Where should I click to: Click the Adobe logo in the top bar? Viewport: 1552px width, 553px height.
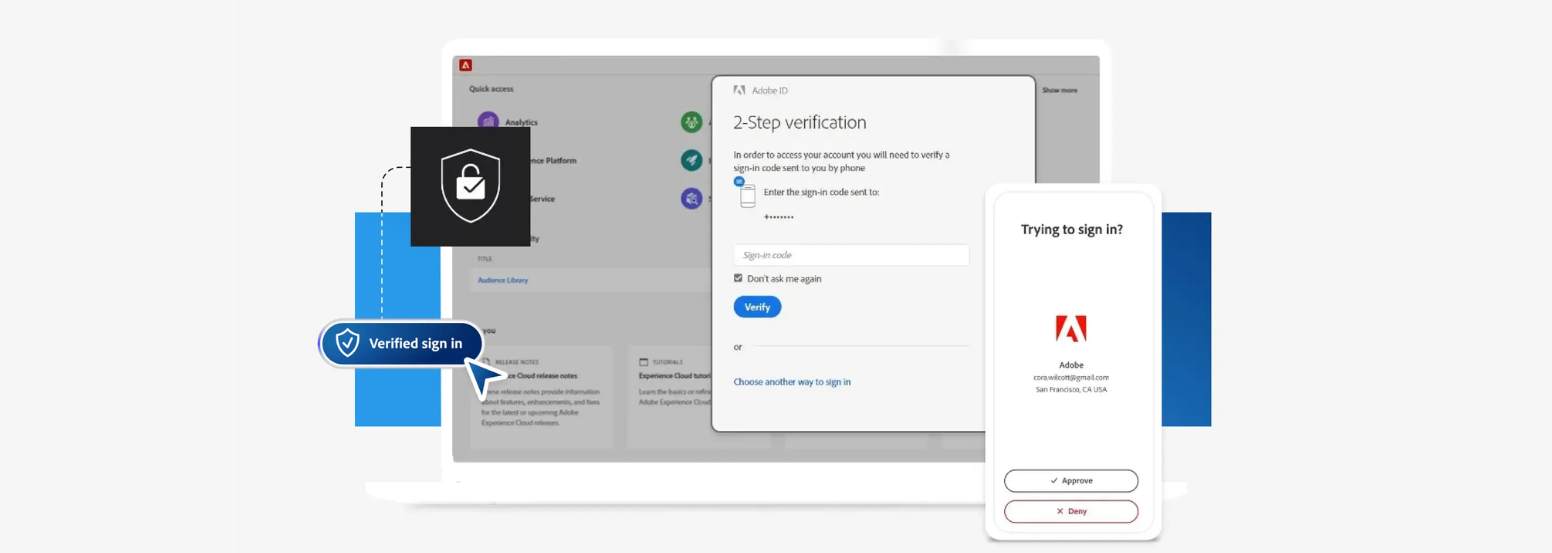coord(465,65)
